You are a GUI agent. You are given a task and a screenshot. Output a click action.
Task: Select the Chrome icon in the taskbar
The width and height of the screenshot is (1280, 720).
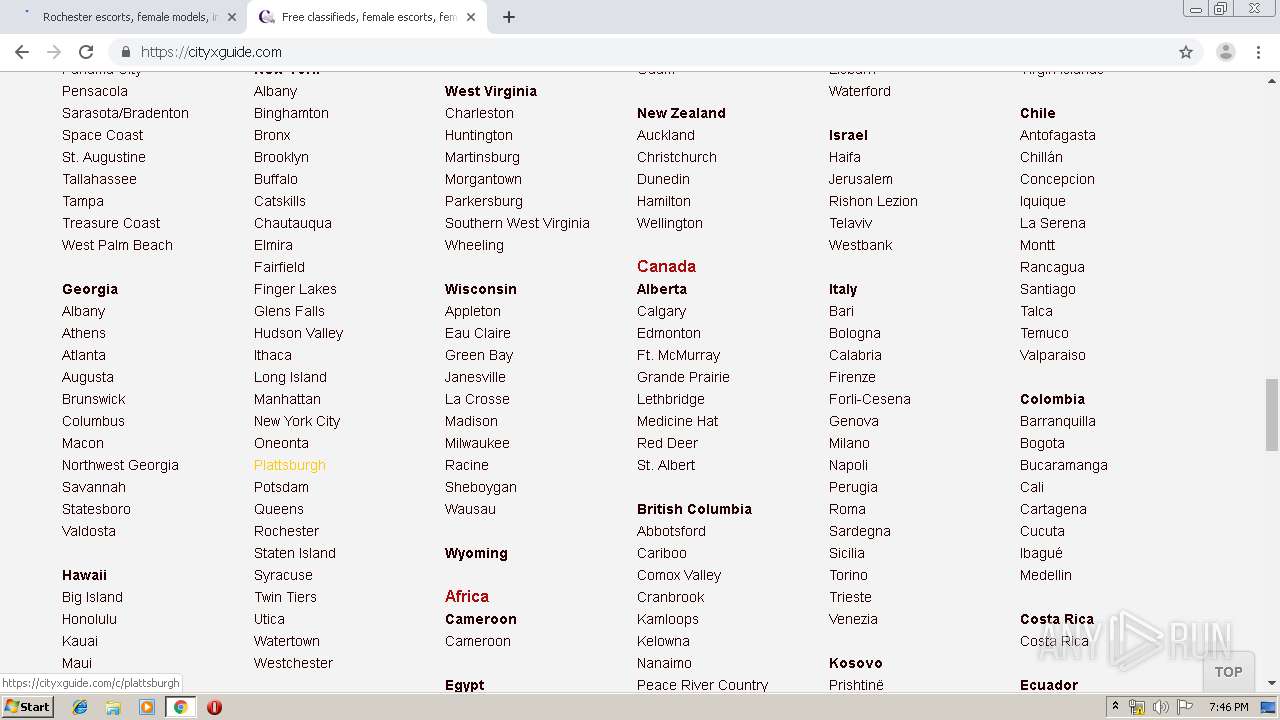(180, 707)
